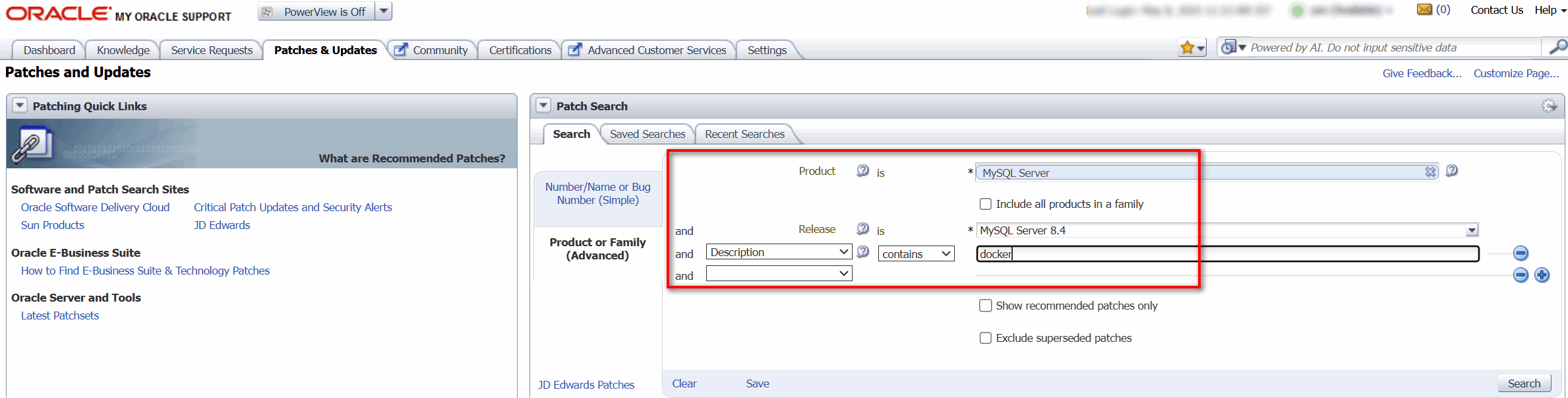Open help icon right of MySQL Server field
Screen dimensions: 1568x398
pos(1451,171)
